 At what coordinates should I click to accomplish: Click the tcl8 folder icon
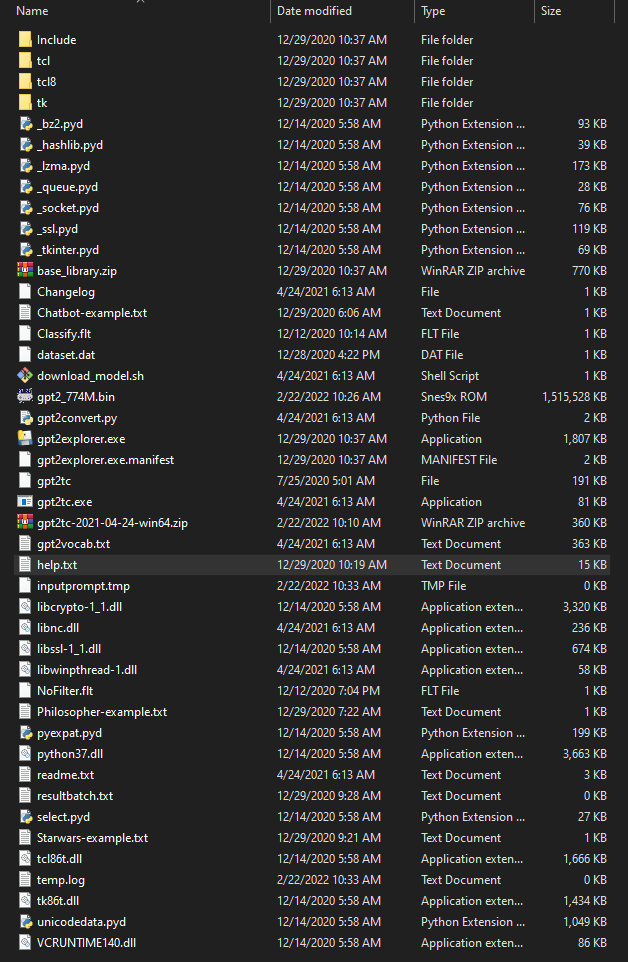click(25, 82)
